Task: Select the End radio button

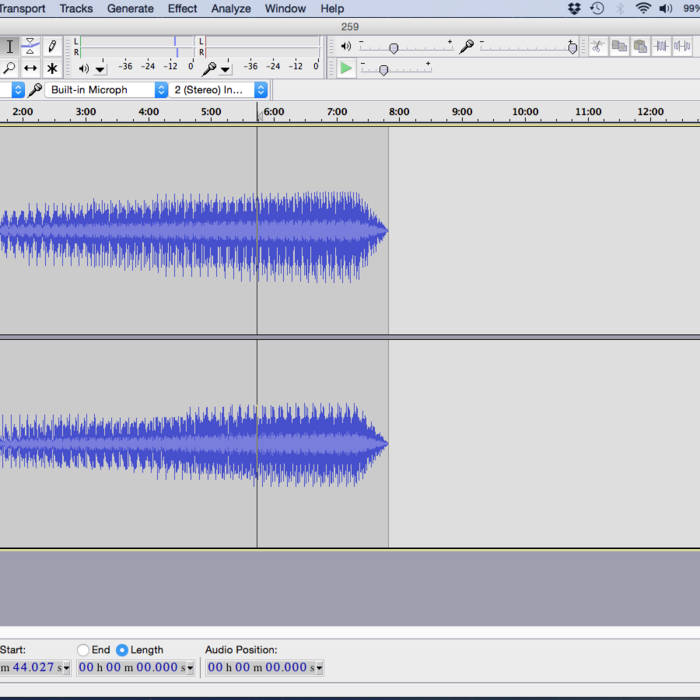Action: point(83,650)
